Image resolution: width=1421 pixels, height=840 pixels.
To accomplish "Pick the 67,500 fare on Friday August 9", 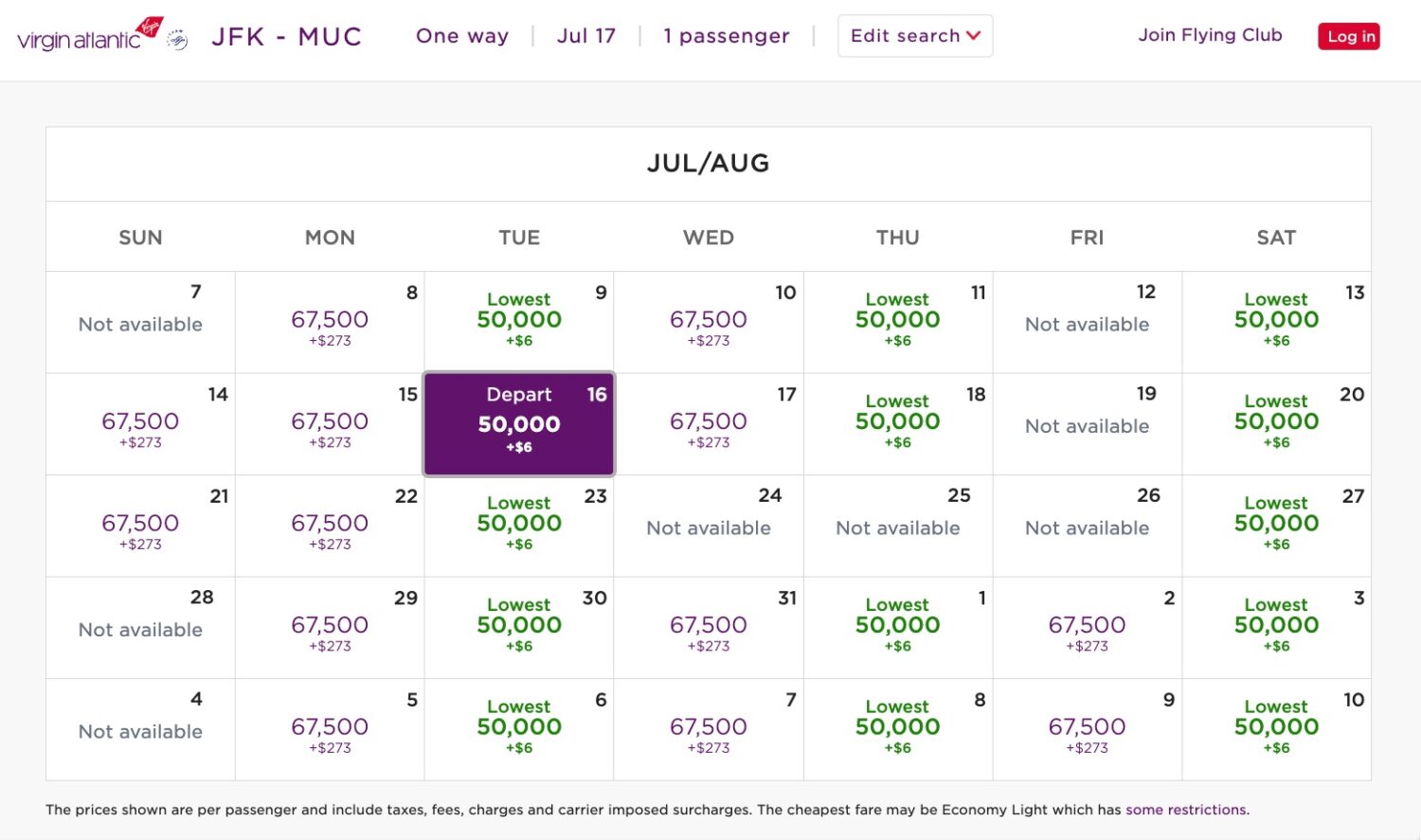I will [x=1088, y=728].
